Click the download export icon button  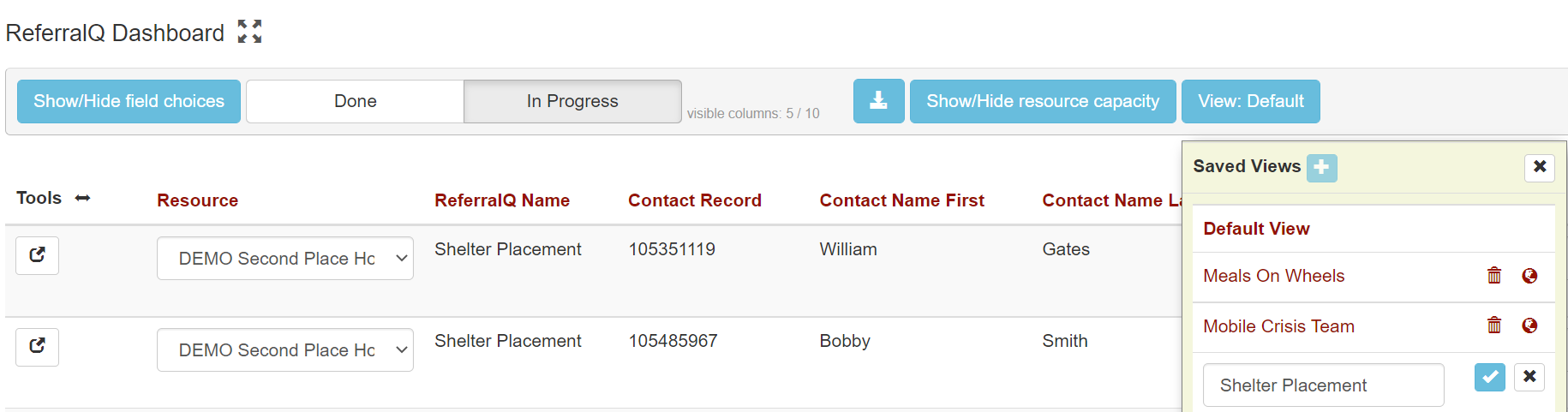(x=878, y=101)
